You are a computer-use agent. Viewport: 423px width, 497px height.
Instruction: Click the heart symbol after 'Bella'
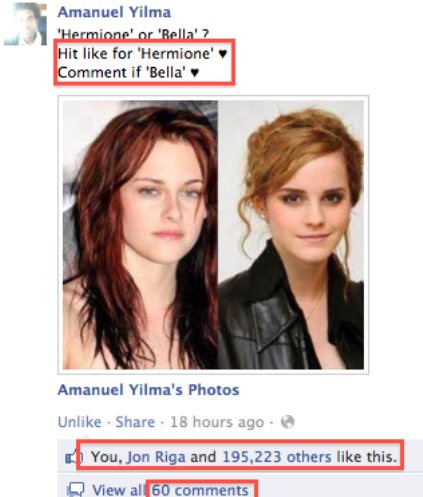(195, 72)
